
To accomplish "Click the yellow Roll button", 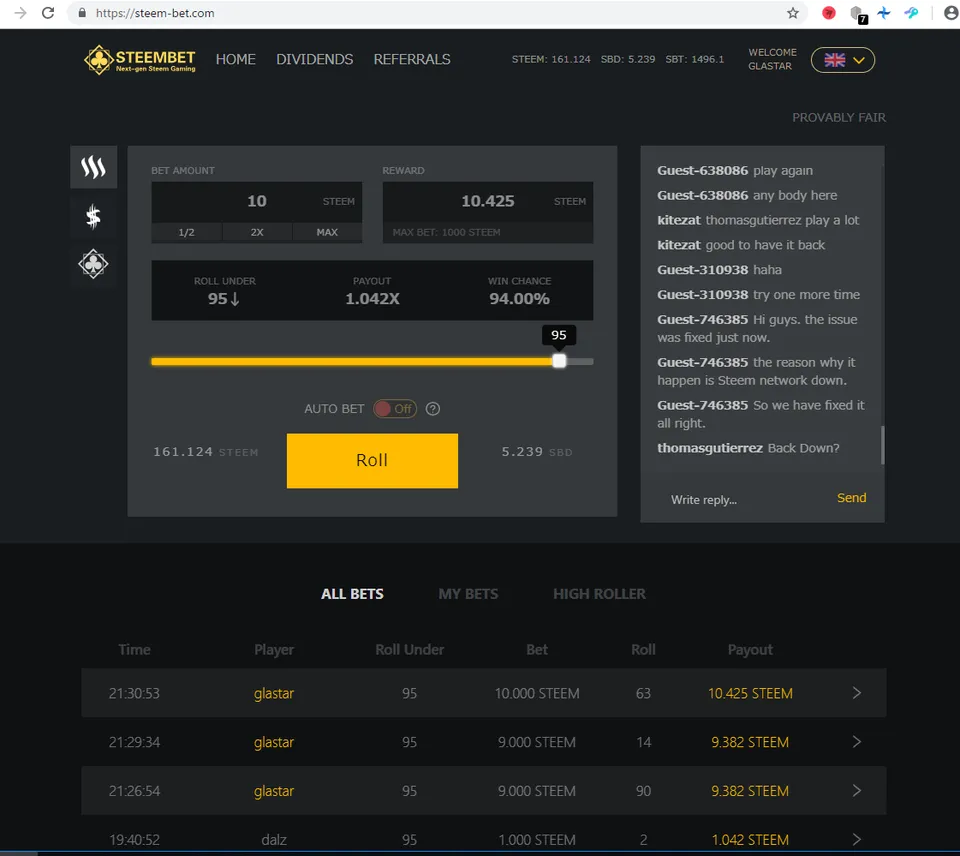I will click(372, 460).
